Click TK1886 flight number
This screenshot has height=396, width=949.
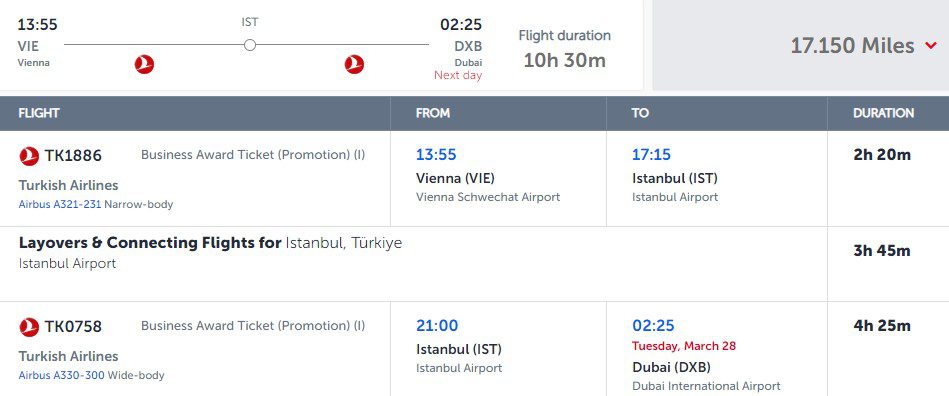[x=73, y=156]
